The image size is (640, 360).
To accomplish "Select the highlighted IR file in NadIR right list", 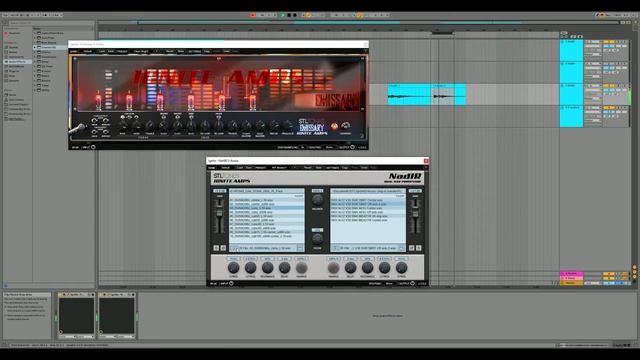I will 368,204.
